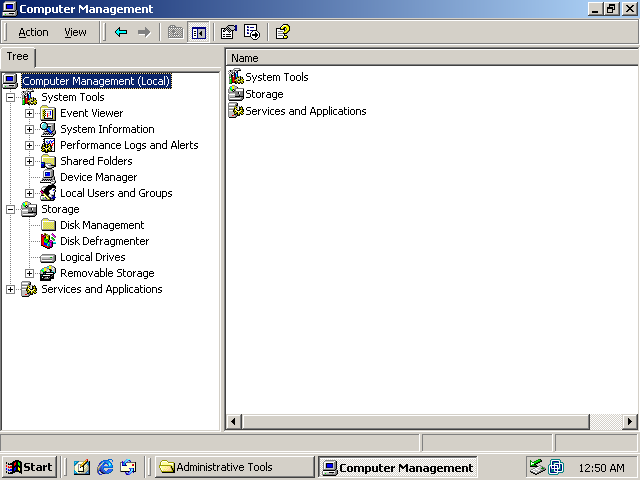Select Storage text in Name list
Screen dimensions: 640x480
[264, 94]
